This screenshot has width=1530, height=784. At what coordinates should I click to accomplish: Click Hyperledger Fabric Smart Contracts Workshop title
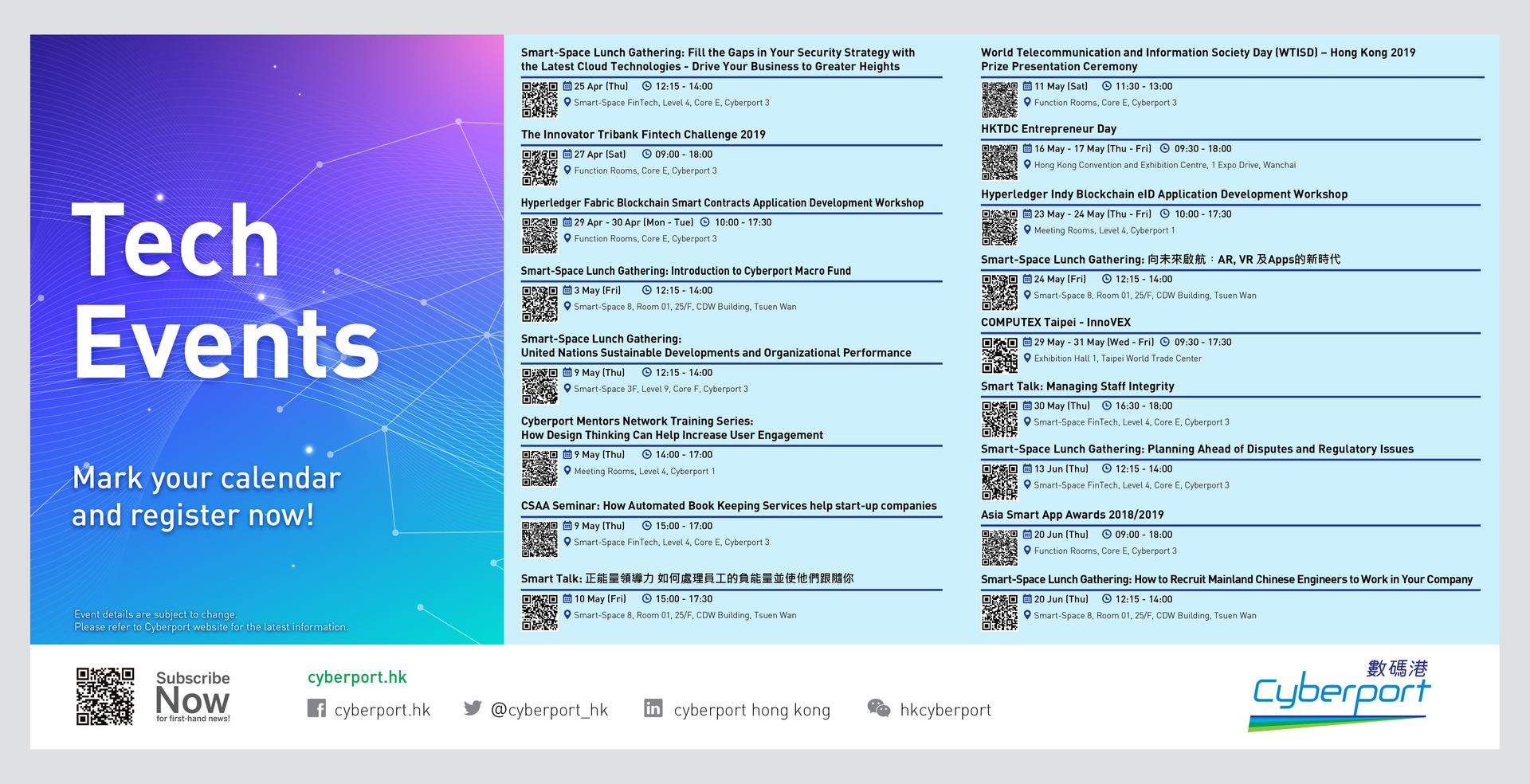[x=722, y=203]
